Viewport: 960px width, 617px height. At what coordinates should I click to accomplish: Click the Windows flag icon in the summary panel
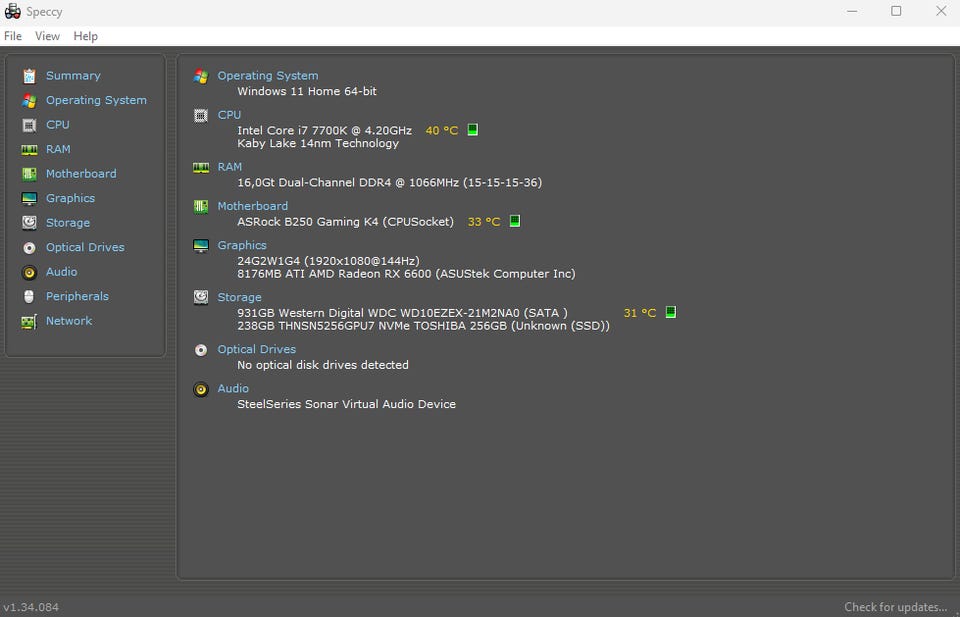(201, 76)
